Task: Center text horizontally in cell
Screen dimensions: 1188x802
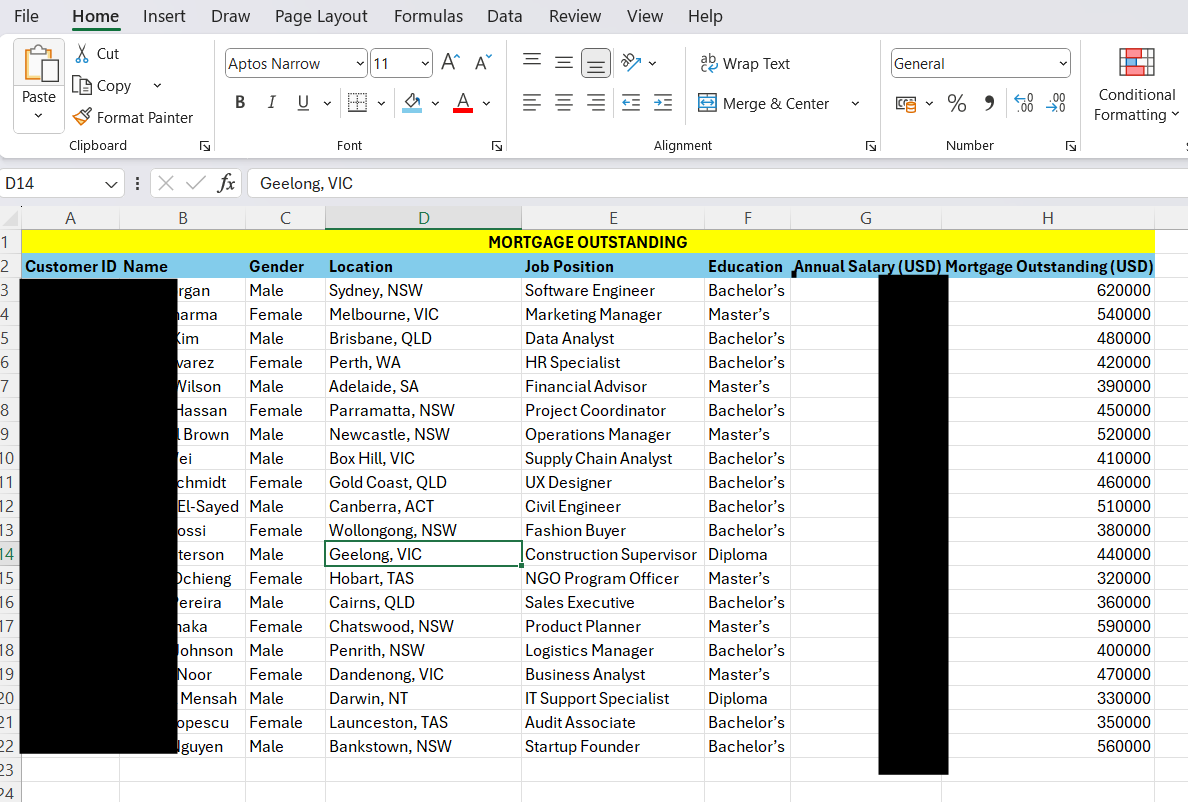Action: (564, 102)
